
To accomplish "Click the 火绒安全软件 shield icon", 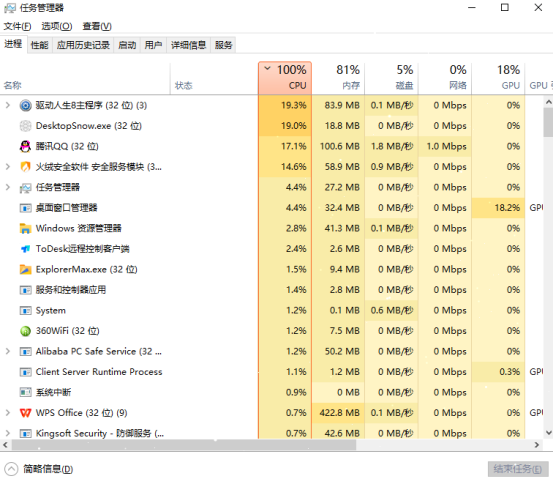I will click(25, 166).
